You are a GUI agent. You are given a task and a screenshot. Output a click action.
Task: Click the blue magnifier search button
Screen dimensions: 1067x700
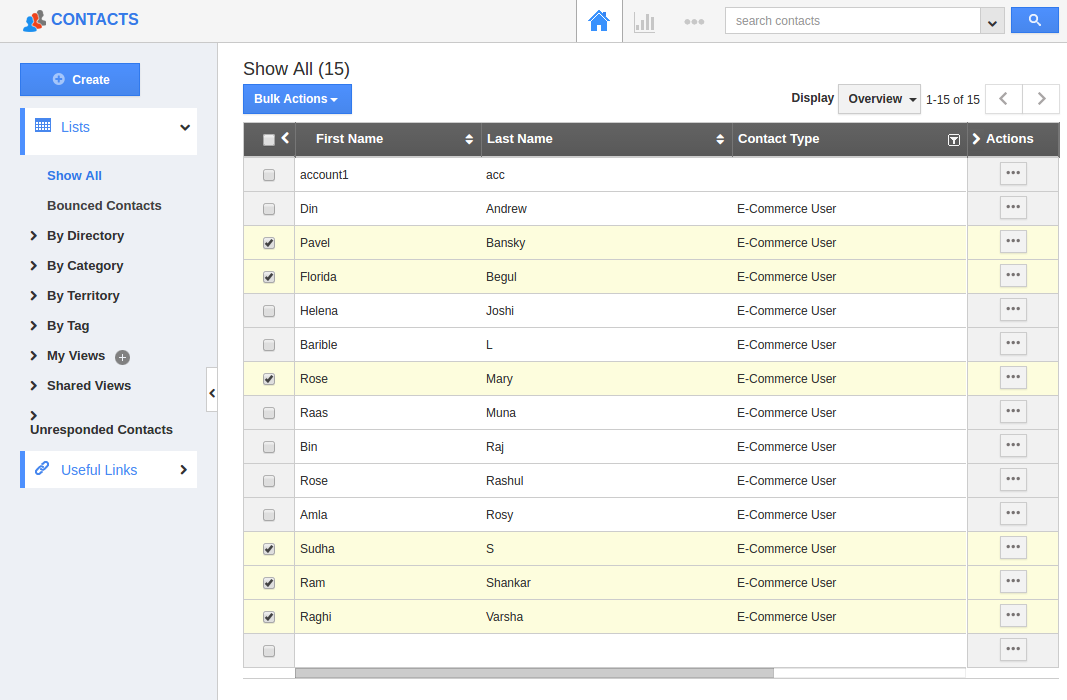pos(1034,20)
